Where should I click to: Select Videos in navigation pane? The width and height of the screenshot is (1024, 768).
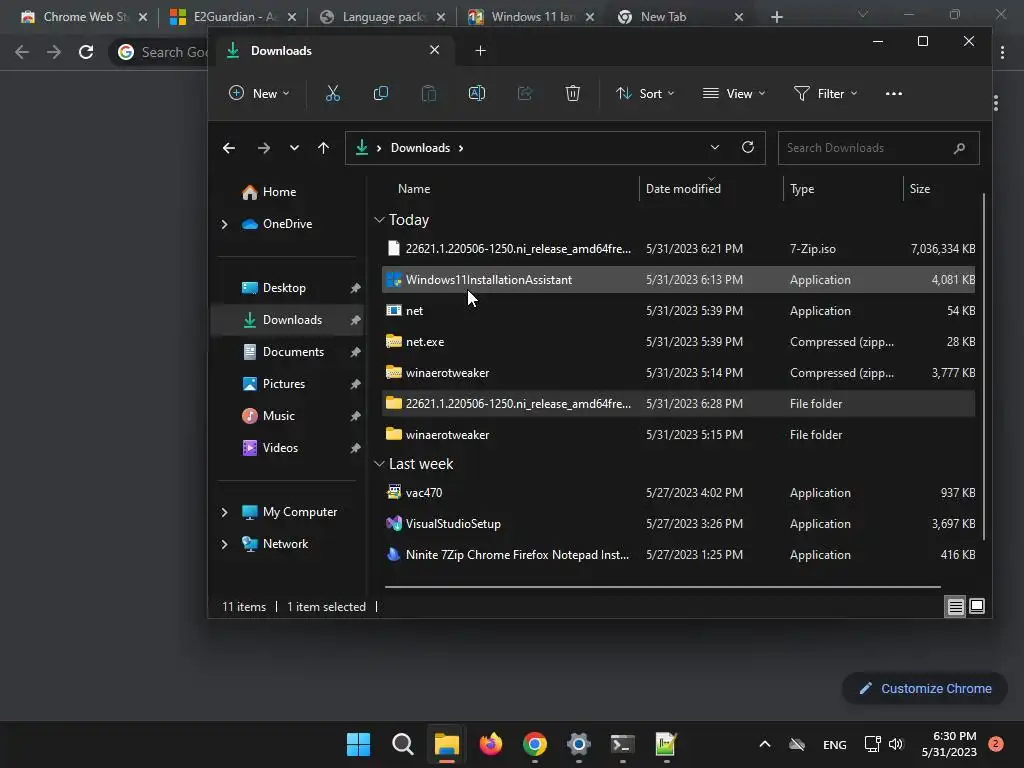pos(280,448)
